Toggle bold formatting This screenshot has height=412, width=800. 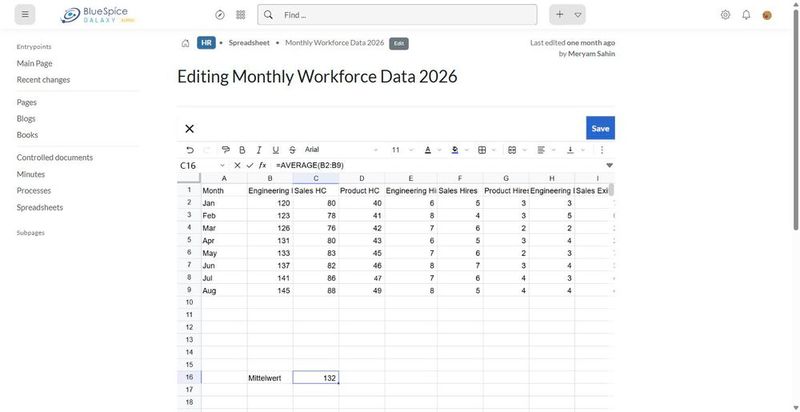(242, 150)
